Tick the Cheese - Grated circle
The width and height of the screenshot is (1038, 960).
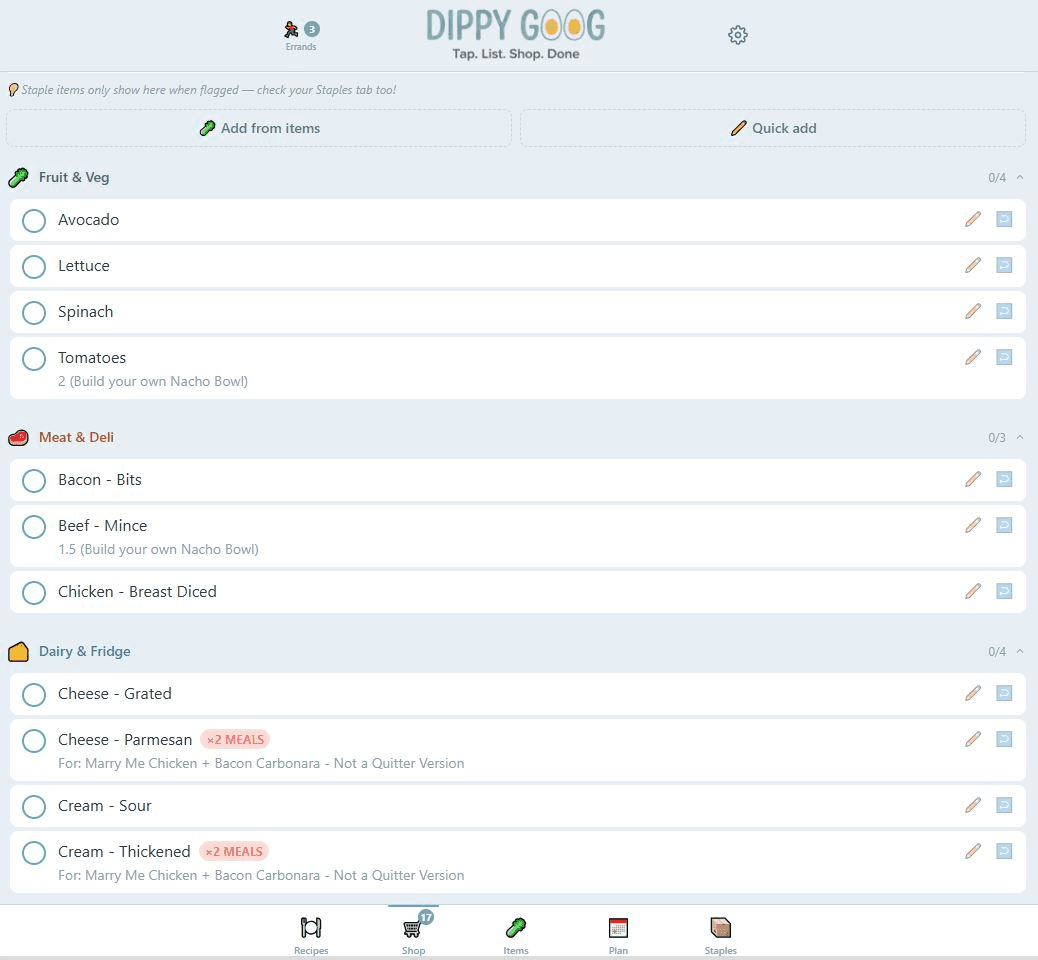[x=34, y=694]
